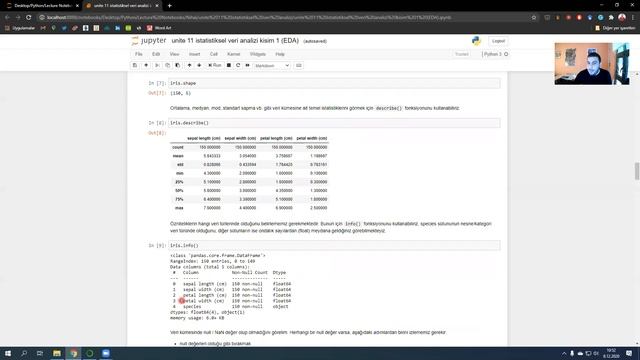
Task: Open the notification center icon
Action: [x=629, y=353]
